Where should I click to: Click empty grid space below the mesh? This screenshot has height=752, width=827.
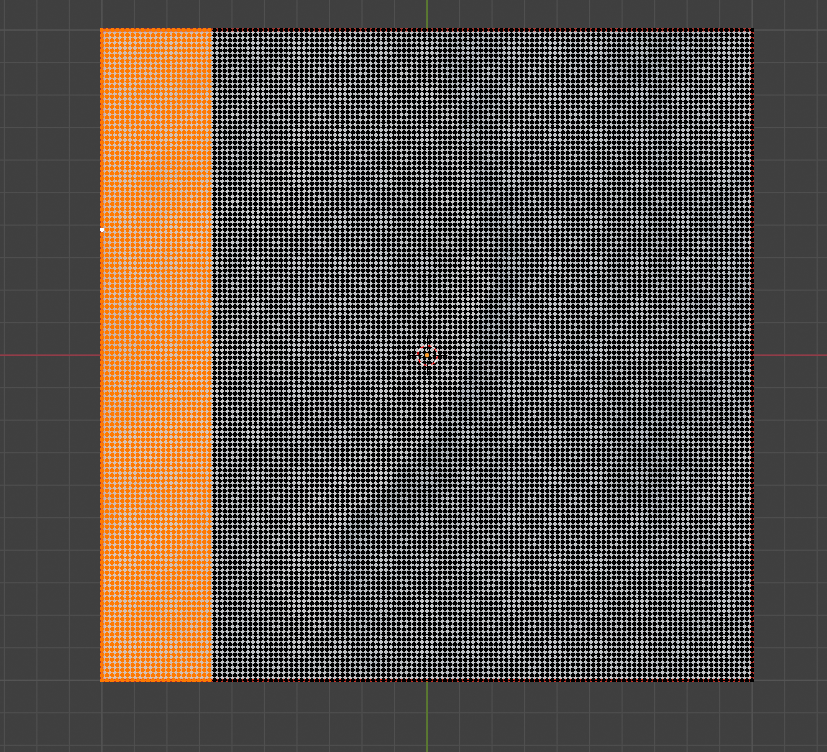click(x=300, y=718)
